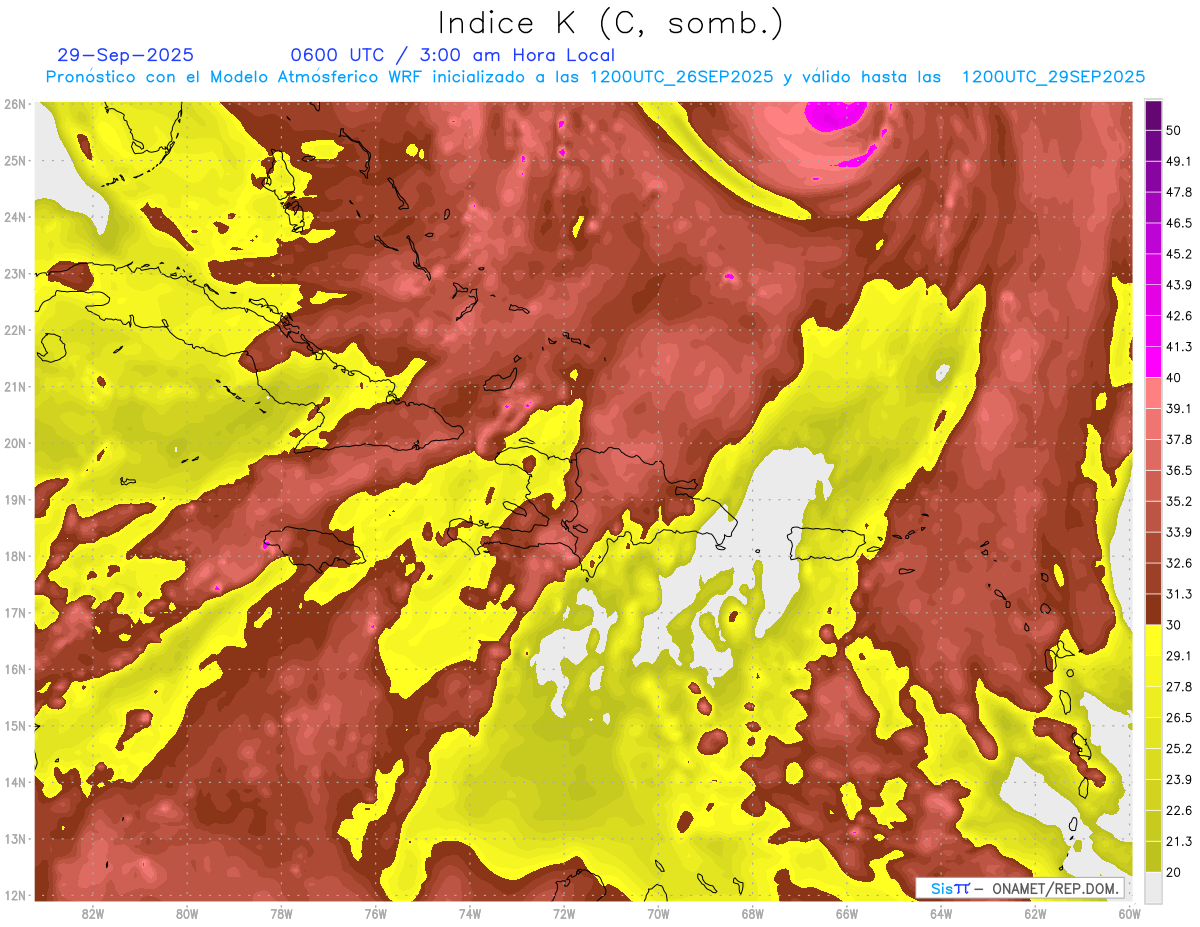Click the '64W' longitude label

941,914
